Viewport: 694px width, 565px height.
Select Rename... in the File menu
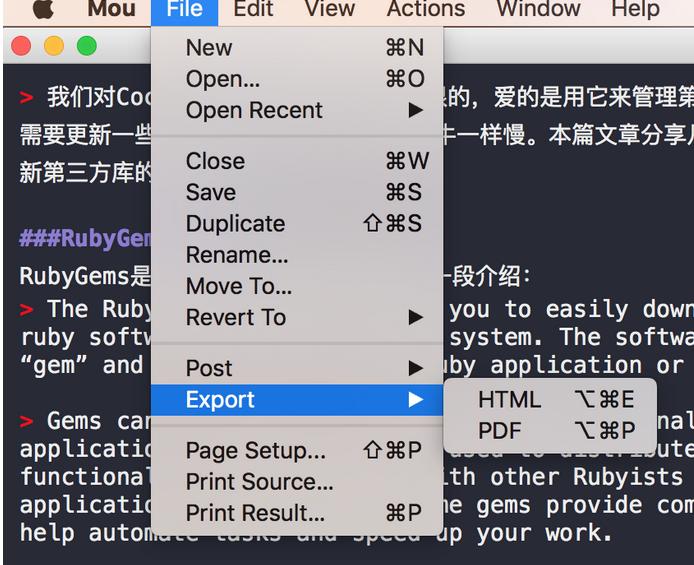point(297,255)
